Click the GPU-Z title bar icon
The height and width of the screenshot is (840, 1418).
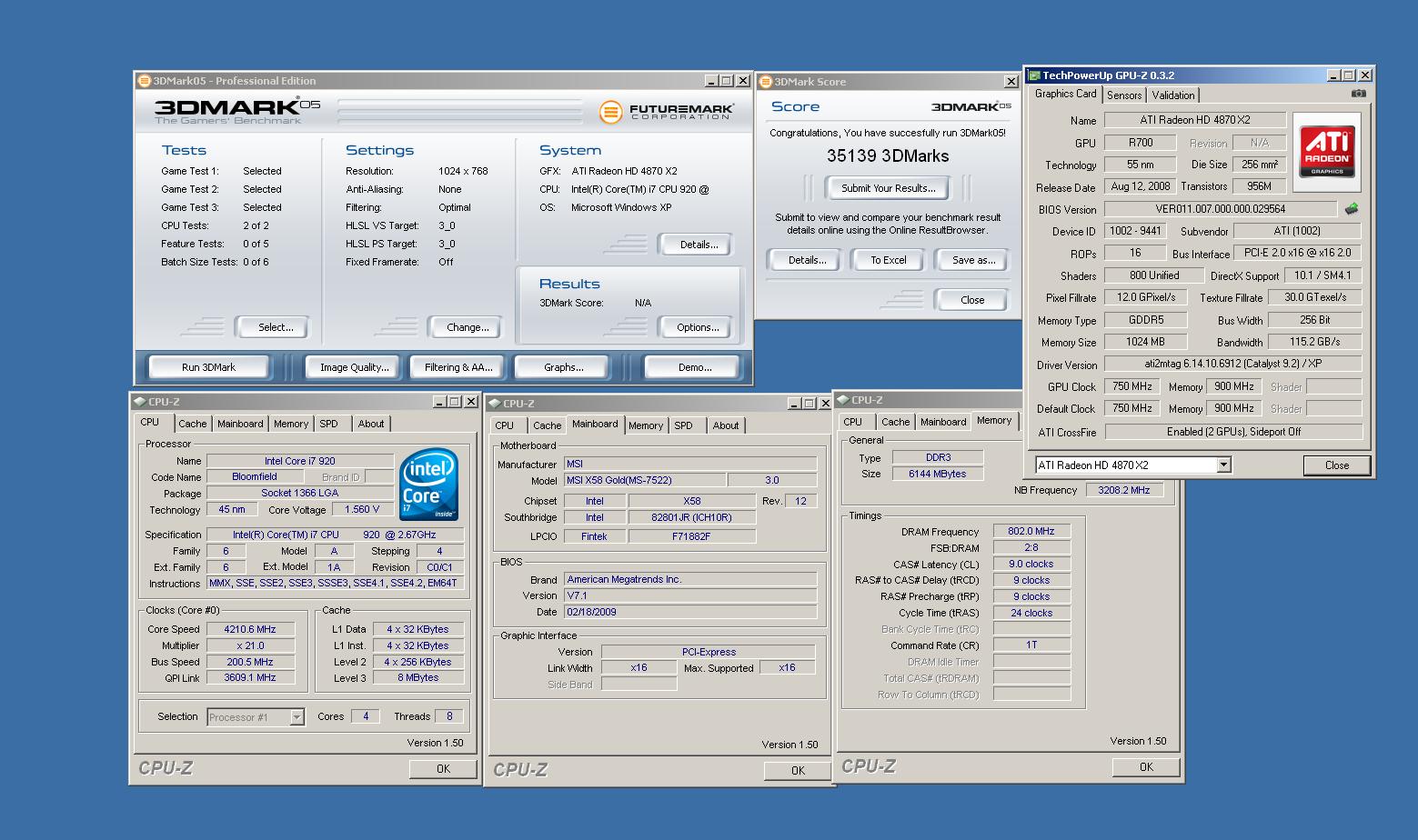[x=1034, y=75]
